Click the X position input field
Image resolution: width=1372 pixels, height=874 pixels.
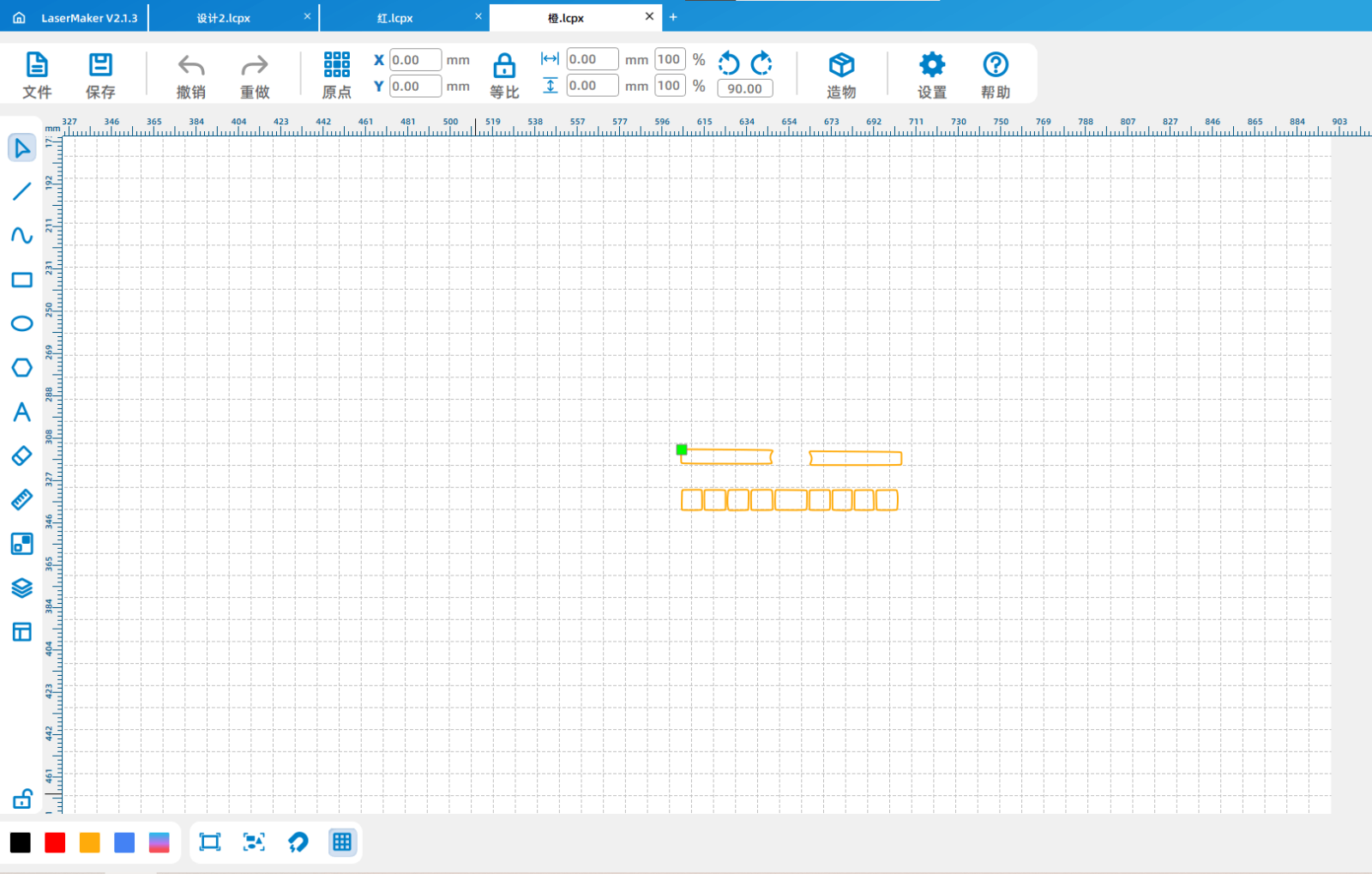click(x=415, y=60)
